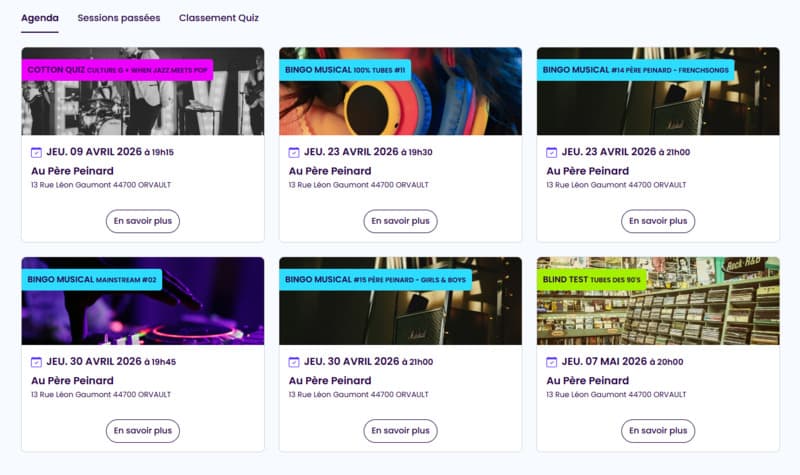The width and height of the screenshot is (800, 475).
Task: Click En savoir plus for Blind Test event
Action: click(658, 431)
